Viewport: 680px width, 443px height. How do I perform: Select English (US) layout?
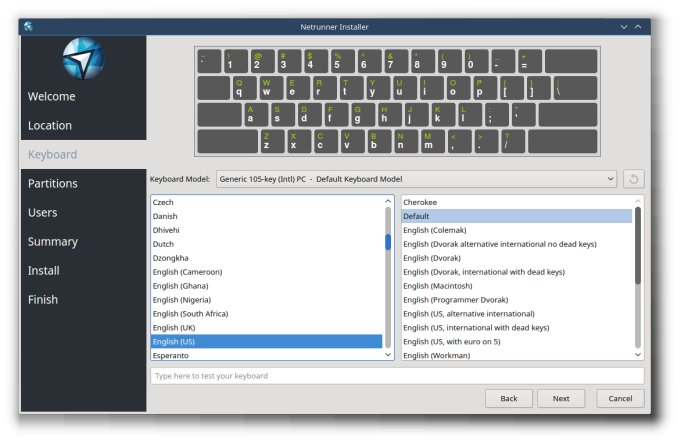click(266, 342)
